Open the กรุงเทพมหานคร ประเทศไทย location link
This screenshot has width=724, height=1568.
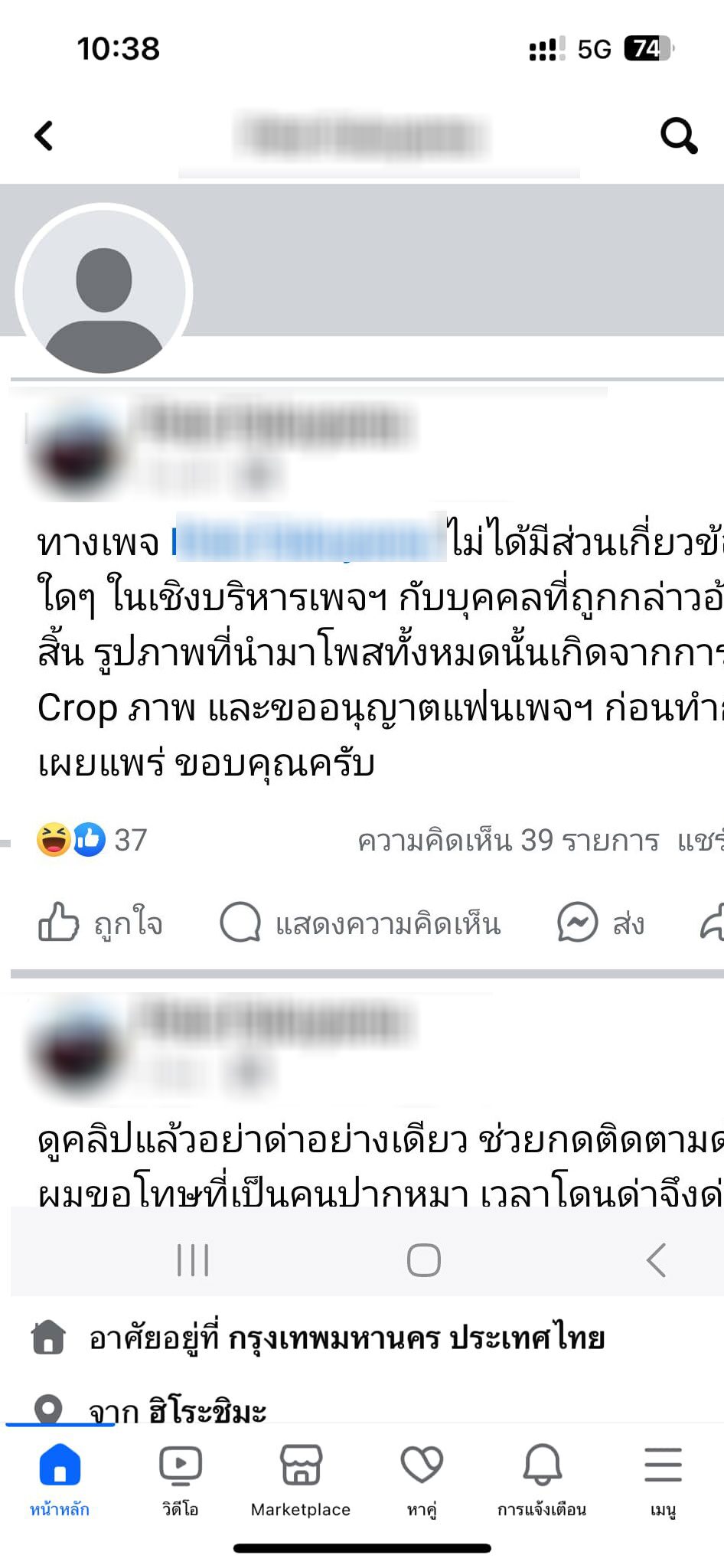417,1338
